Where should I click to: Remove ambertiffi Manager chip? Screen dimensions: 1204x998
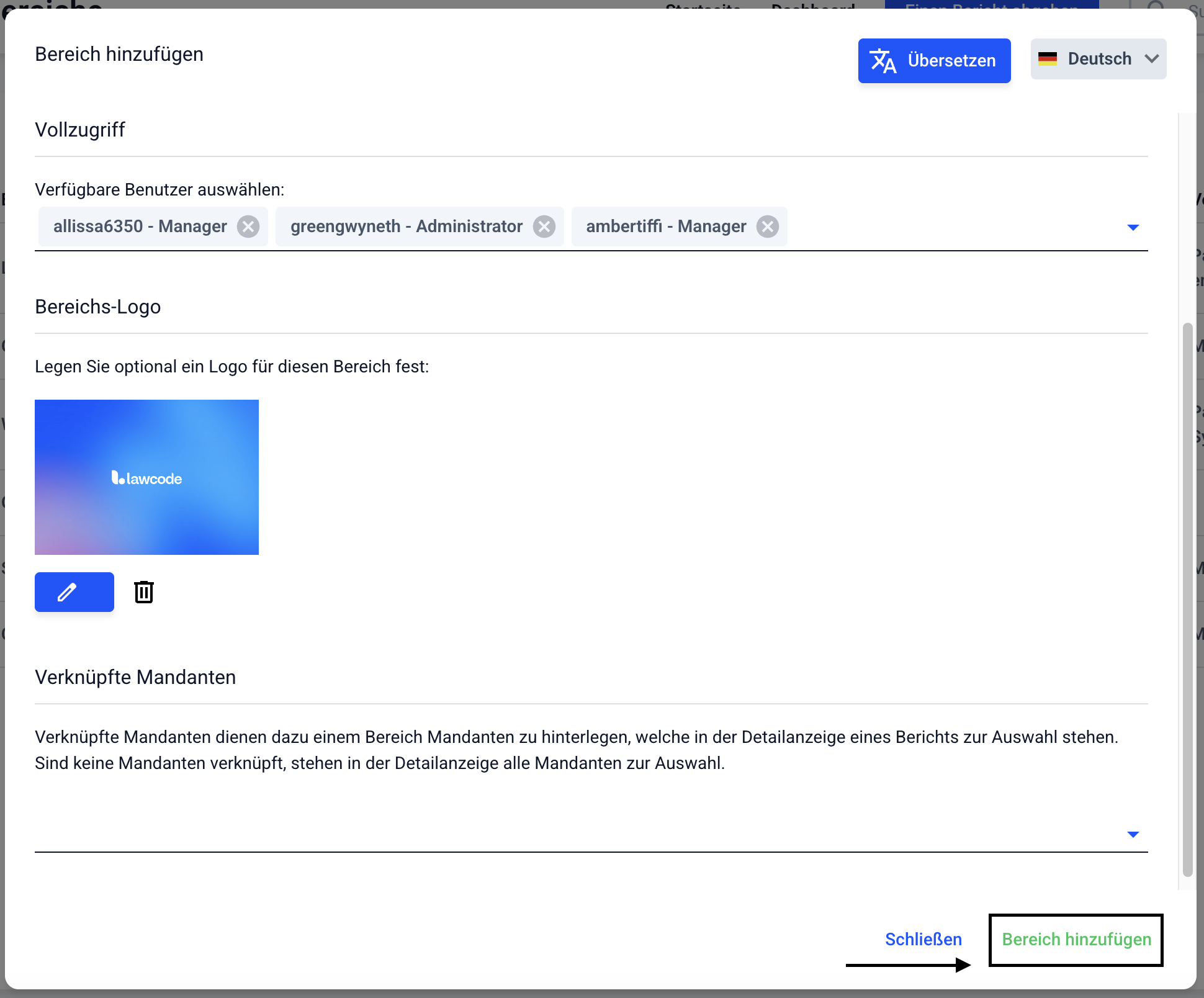768,227
